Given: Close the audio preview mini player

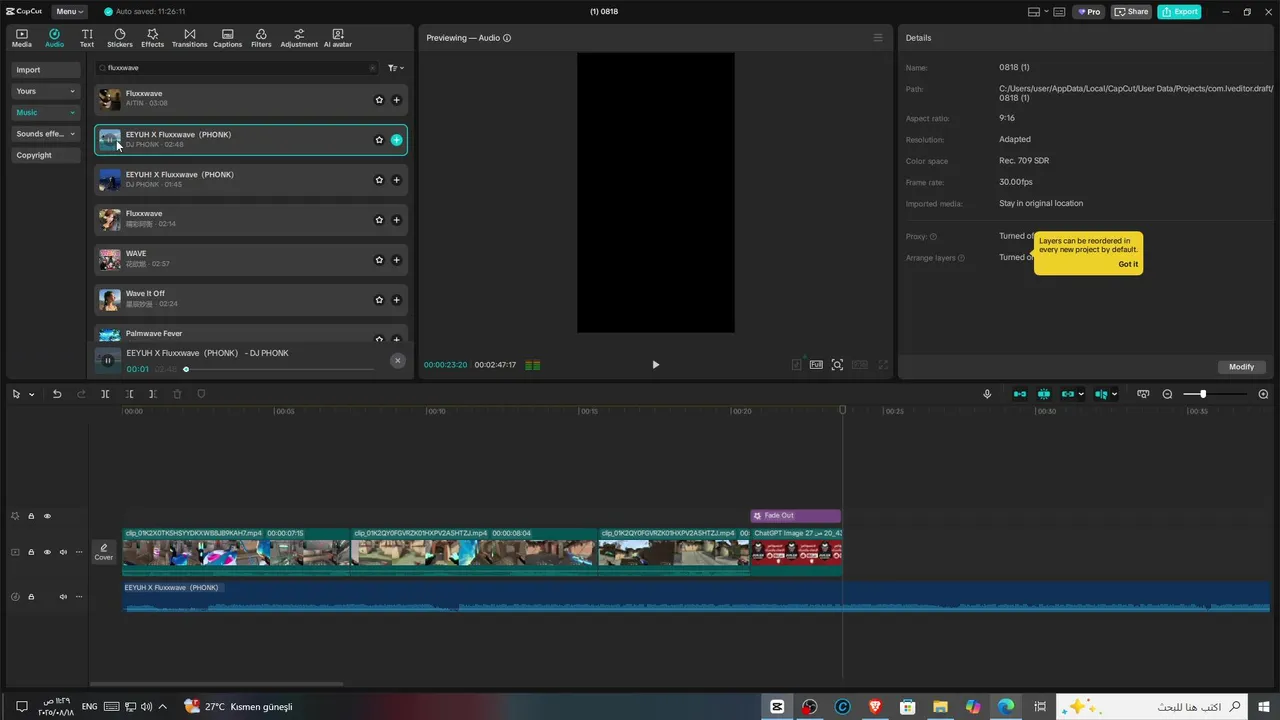Looking at the screenshot, I should tap(397, 360).
